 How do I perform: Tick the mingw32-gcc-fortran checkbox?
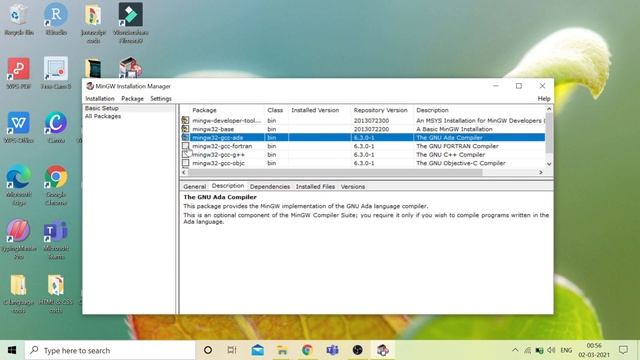(x=185, y=146)
